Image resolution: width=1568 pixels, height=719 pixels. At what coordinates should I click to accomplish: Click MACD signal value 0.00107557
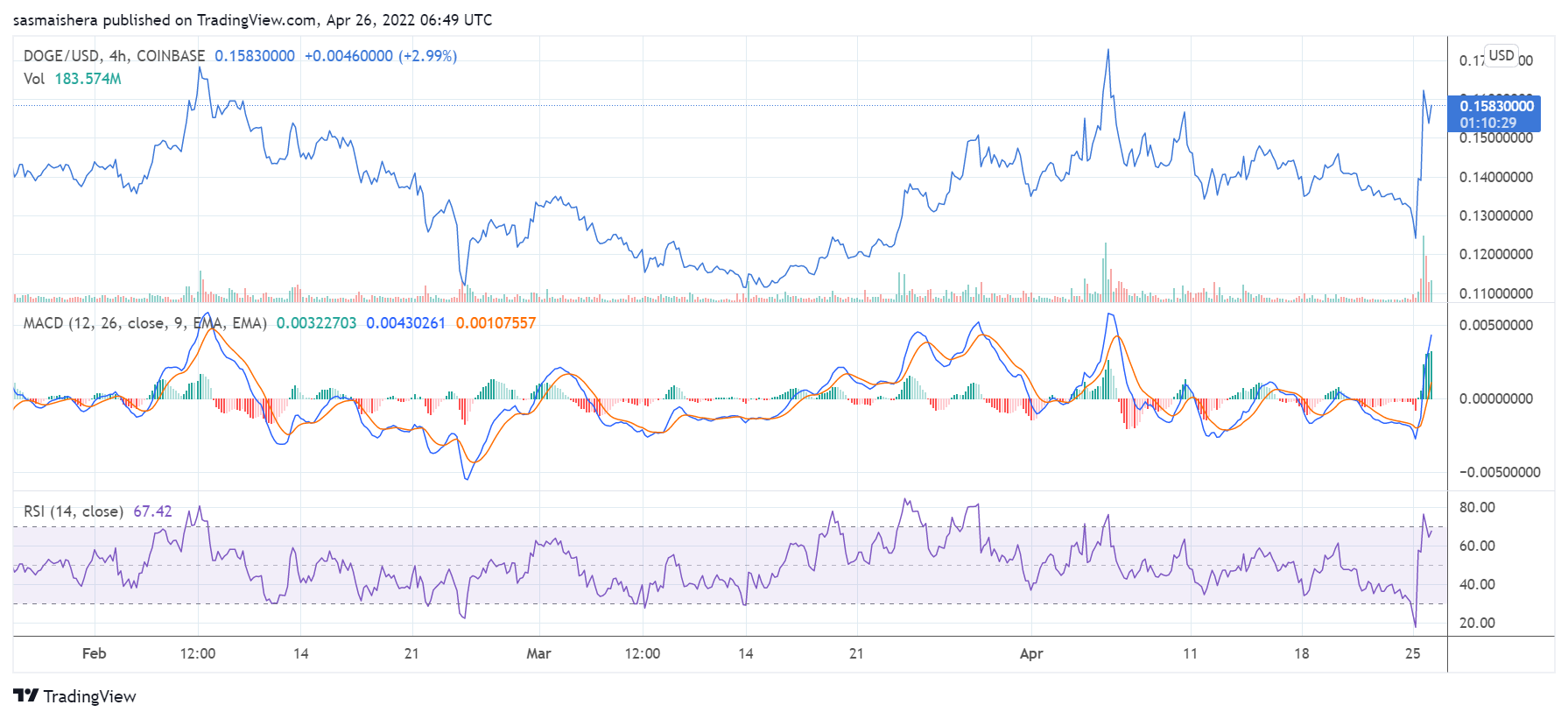(x=496, y=323)
